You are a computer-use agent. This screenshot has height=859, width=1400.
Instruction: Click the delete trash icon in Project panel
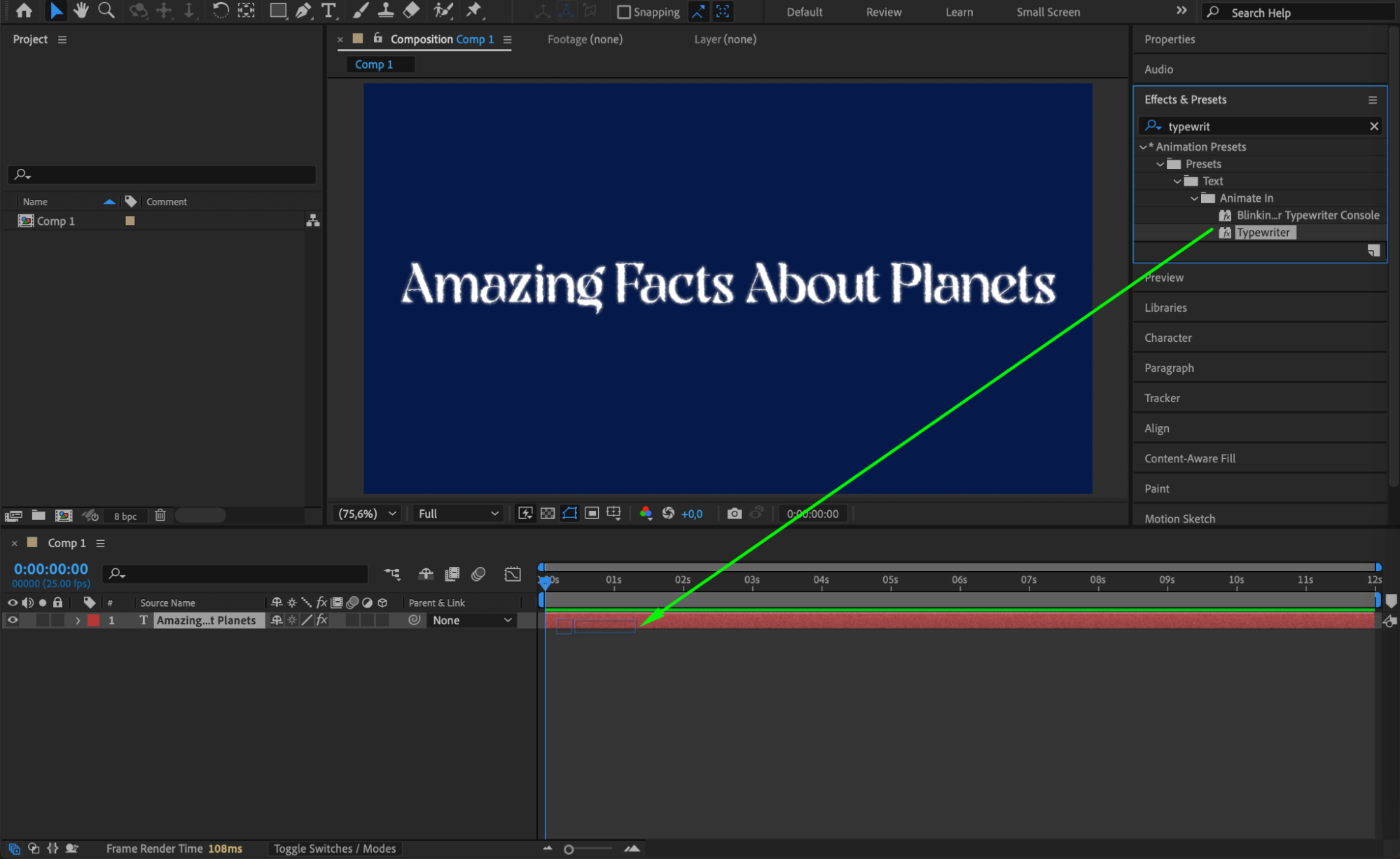[x=160, y=516]
